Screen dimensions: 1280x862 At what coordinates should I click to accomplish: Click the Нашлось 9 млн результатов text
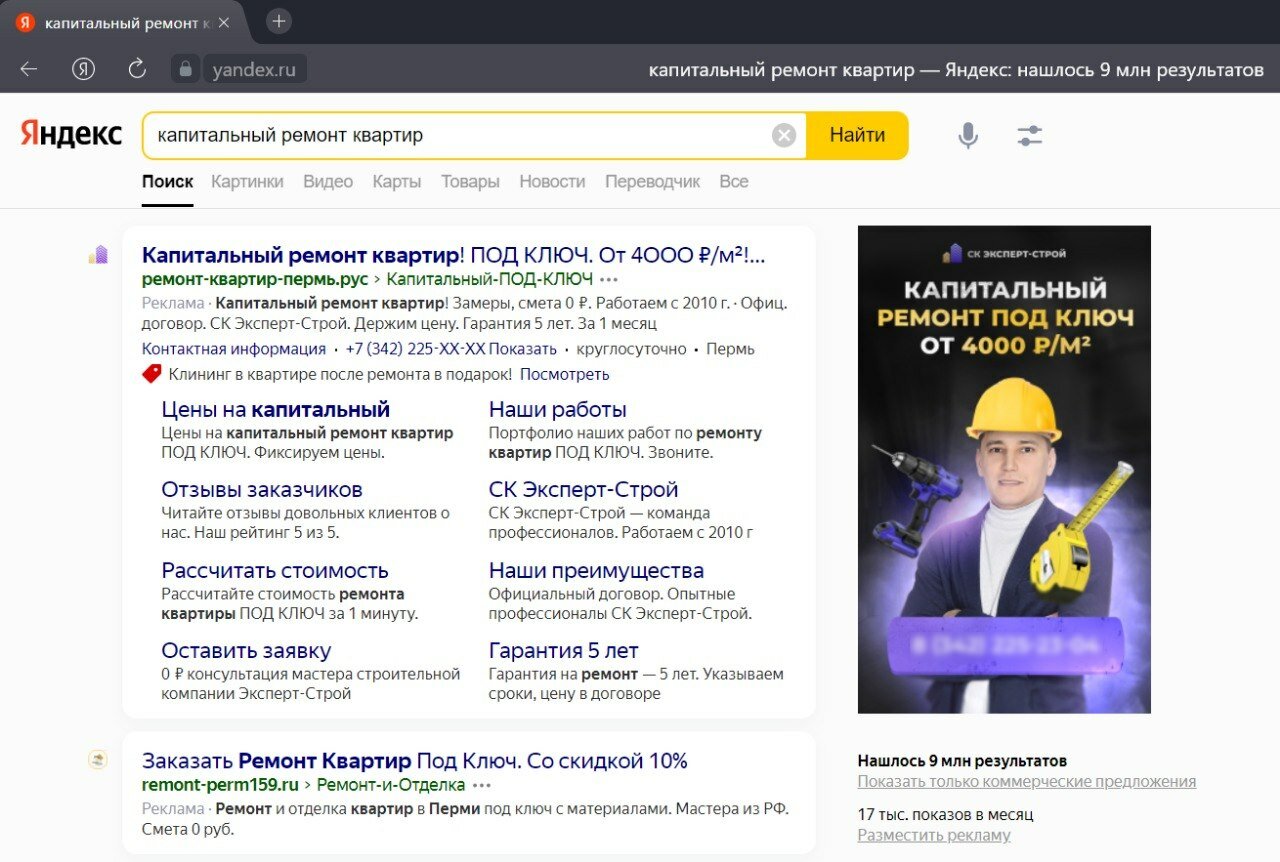[x=962, y=760]
